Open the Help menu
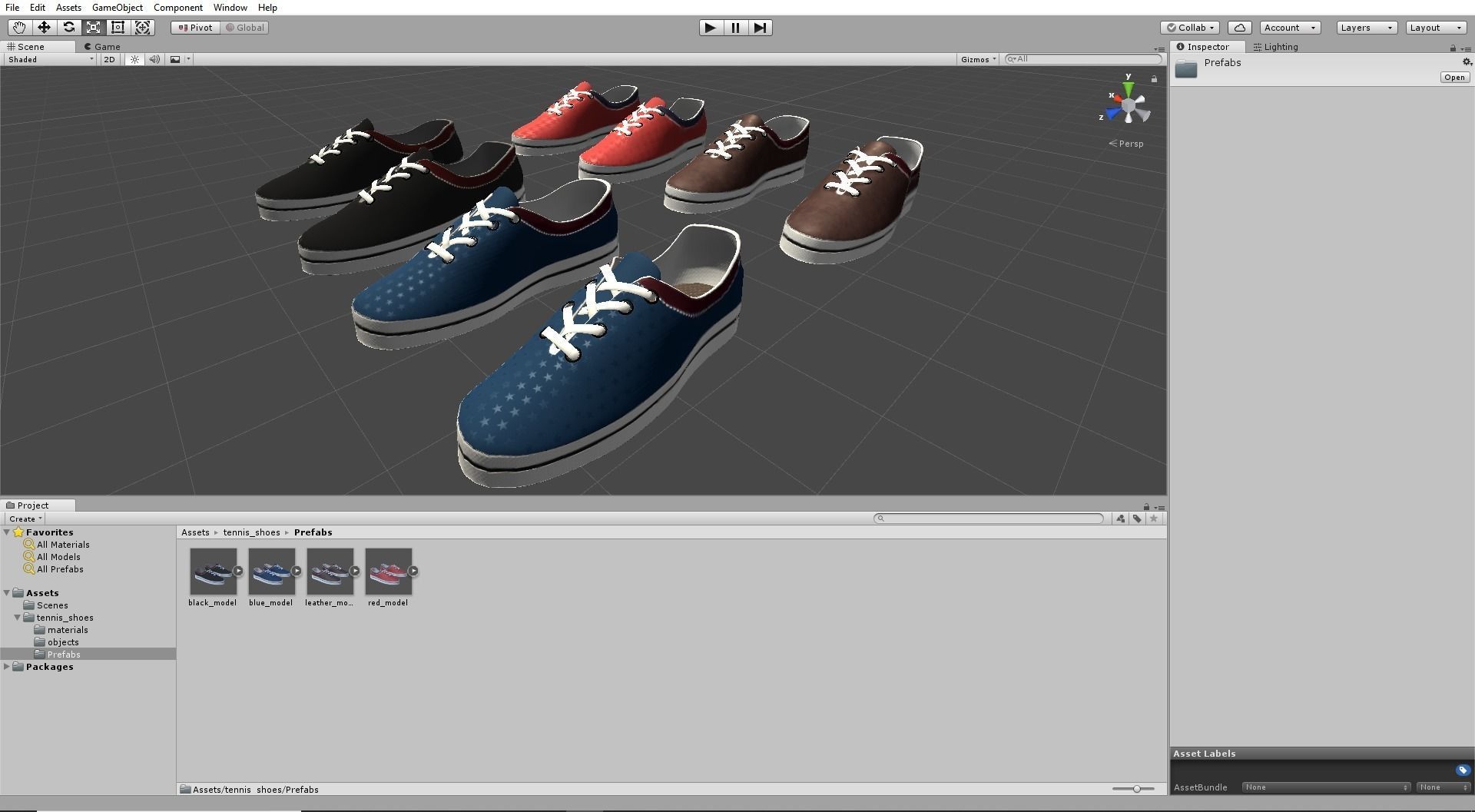 tap(267, 8)
